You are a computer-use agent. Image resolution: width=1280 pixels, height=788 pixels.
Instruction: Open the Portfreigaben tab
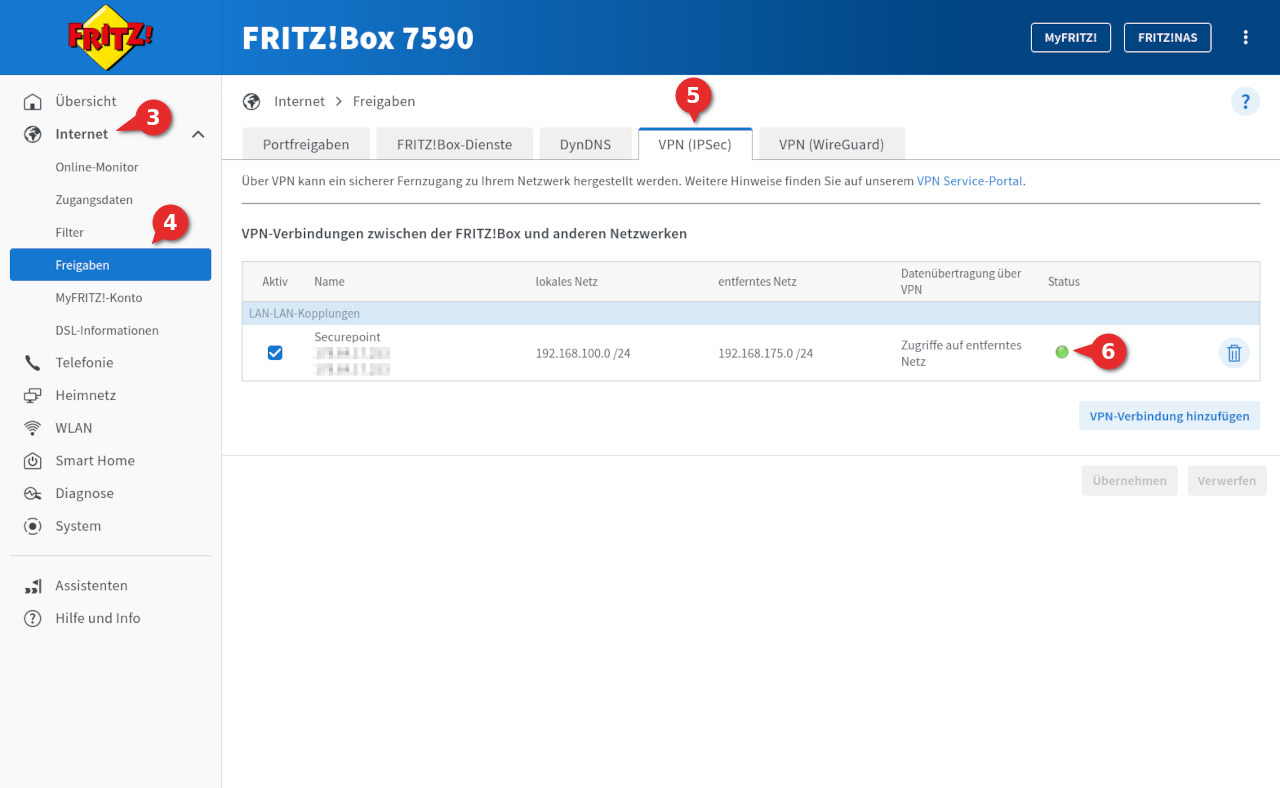click(x=305, y=143)
